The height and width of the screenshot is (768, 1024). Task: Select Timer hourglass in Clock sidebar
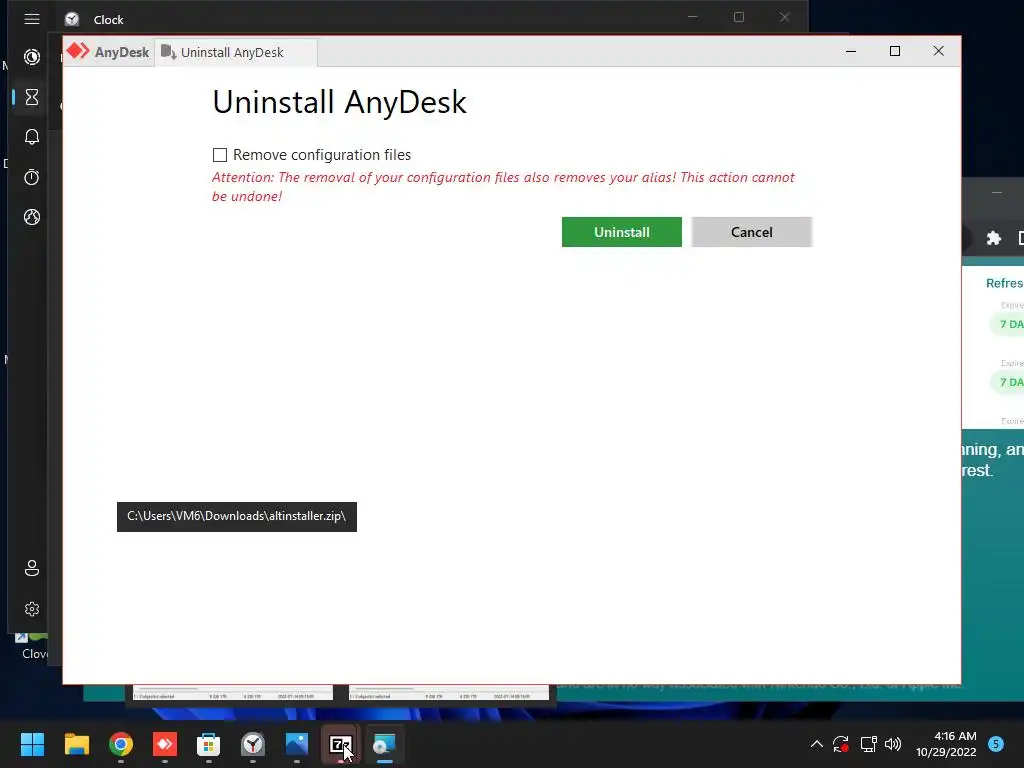(x=32, y=97)
